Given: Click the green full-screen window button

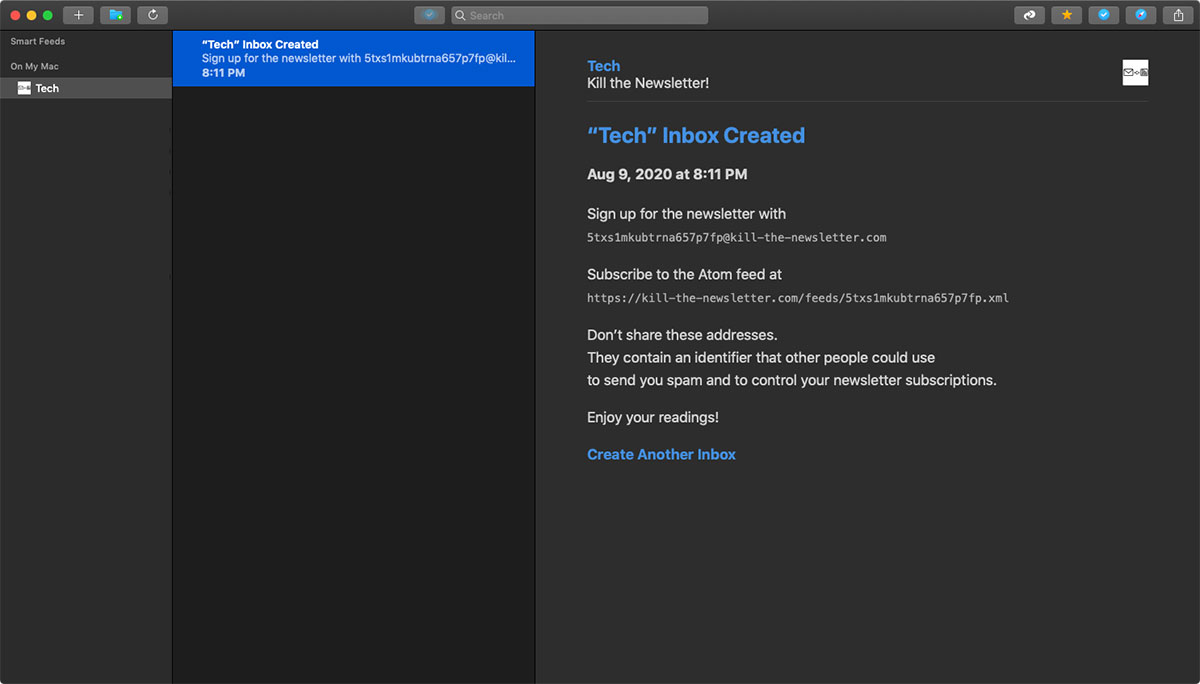Looking at the screenshot, I should pyautogui.click(x=47, y=15).
